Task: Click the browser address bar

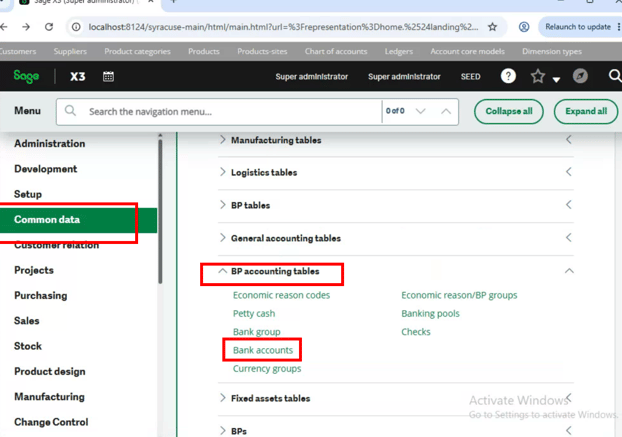Action: 284,27
